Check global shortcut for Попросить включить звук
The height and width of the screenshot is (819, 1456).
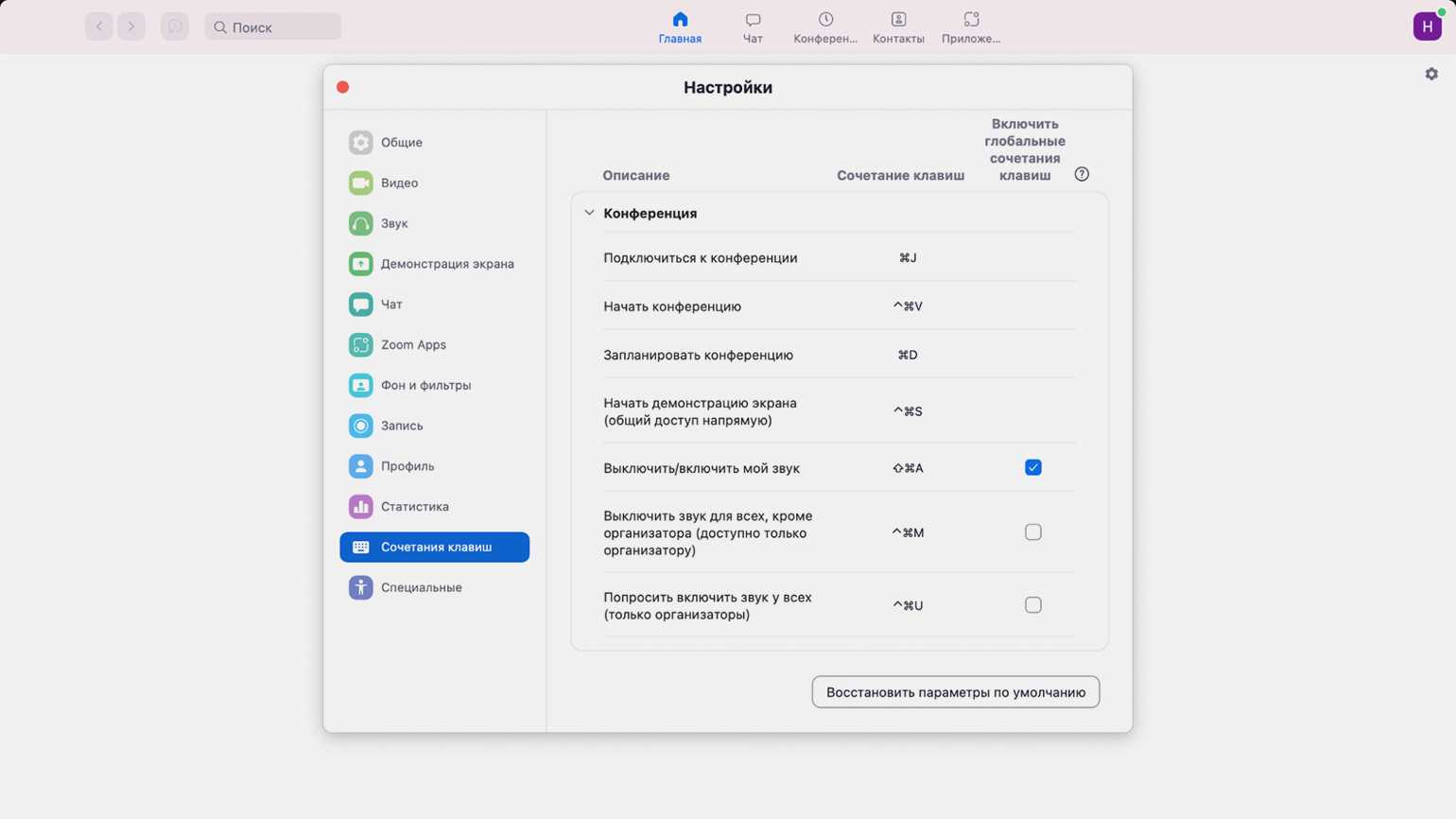[1032, 605]
